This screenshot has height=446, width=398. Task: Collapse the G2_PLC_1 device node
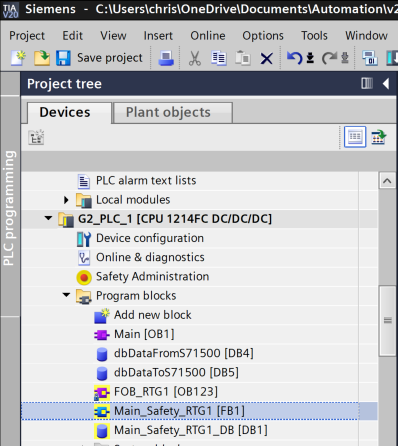pos(48,218)
